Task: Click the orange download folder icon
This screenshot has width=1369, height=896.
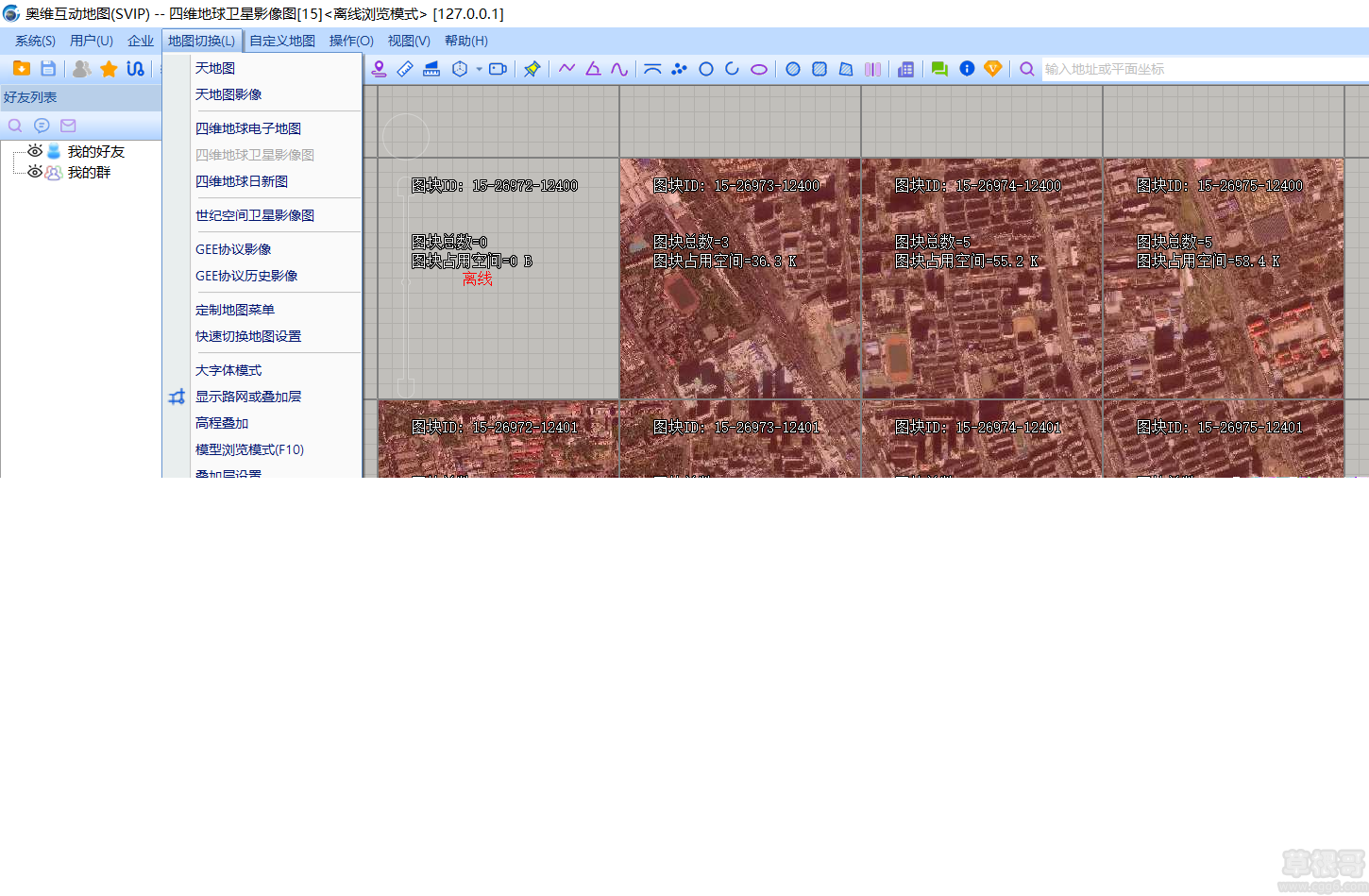Action: click(x=22, y=69)
